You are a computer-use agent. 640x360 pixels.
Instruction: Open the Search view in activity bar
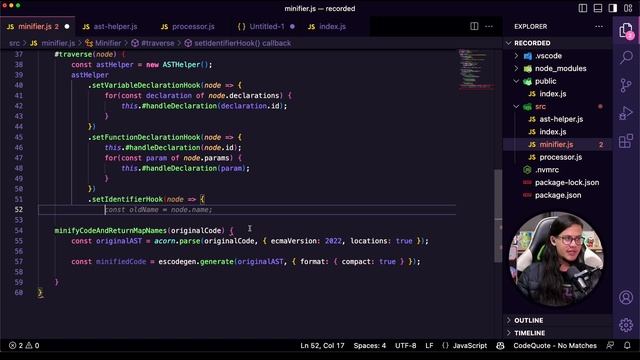pos(626,58)
